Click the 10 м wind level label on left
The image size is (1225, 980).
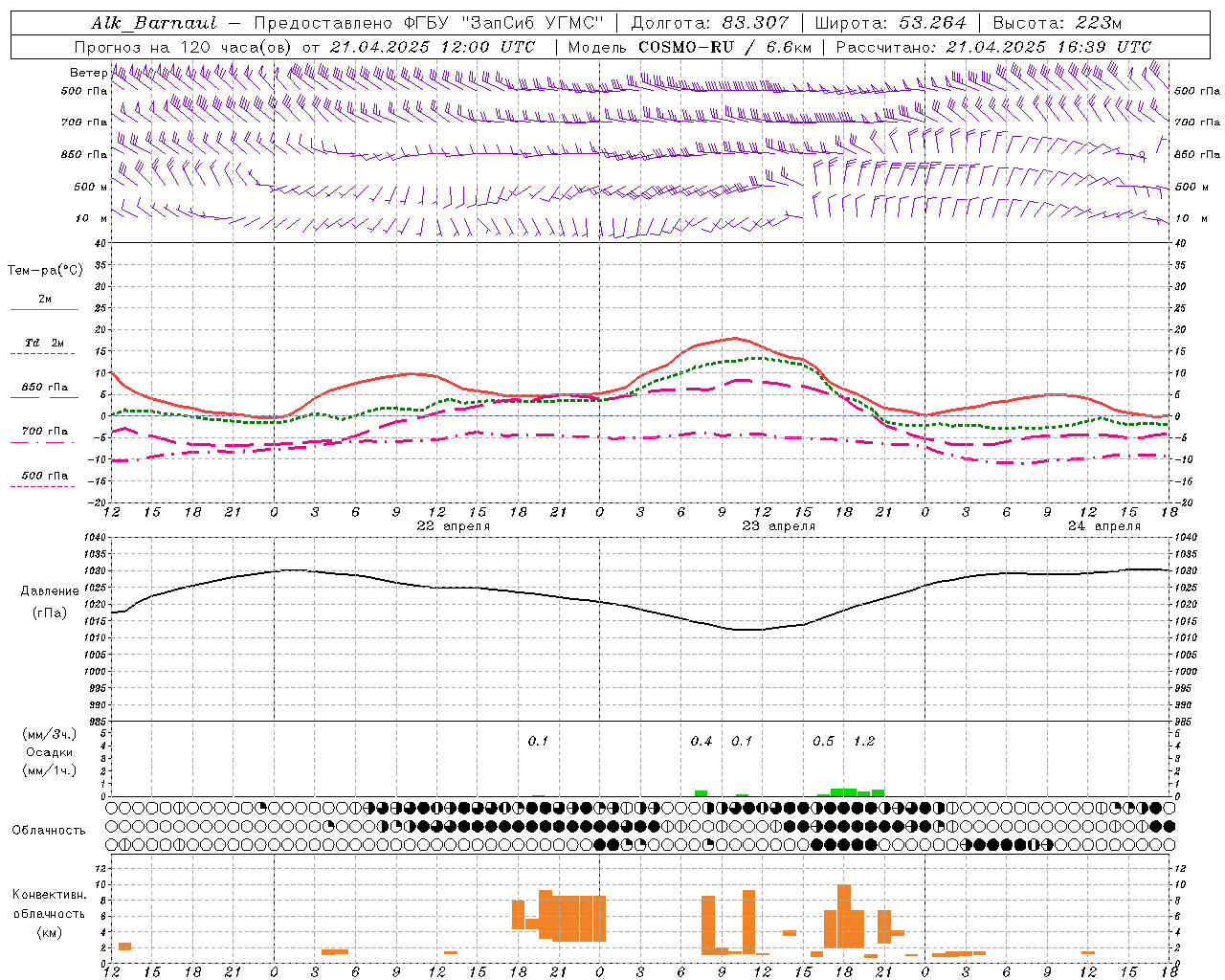pyautogui.click(x=91, y=218)
